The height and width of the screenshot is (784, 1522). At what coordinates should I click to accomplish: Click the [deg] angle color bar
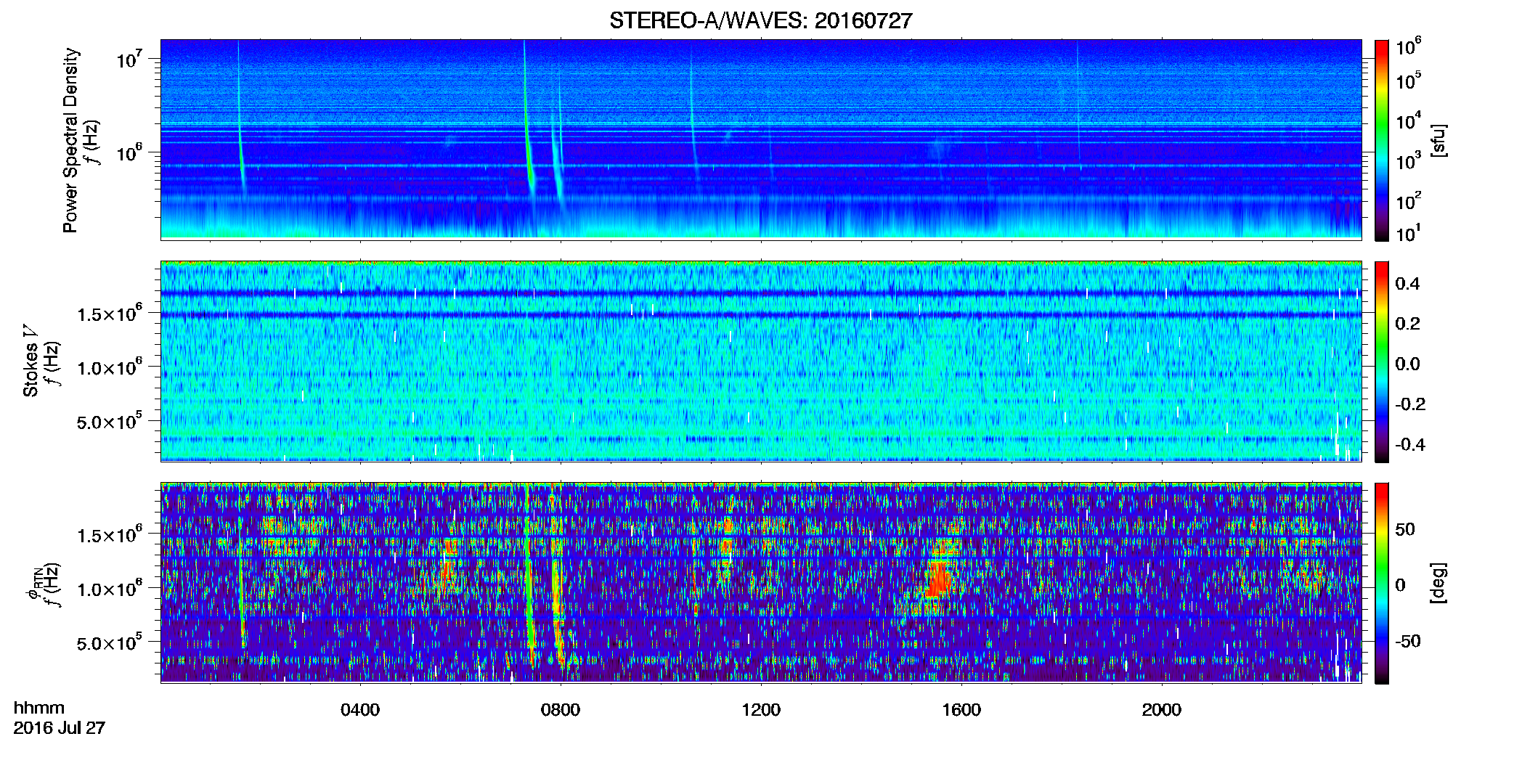point(1381,583)
